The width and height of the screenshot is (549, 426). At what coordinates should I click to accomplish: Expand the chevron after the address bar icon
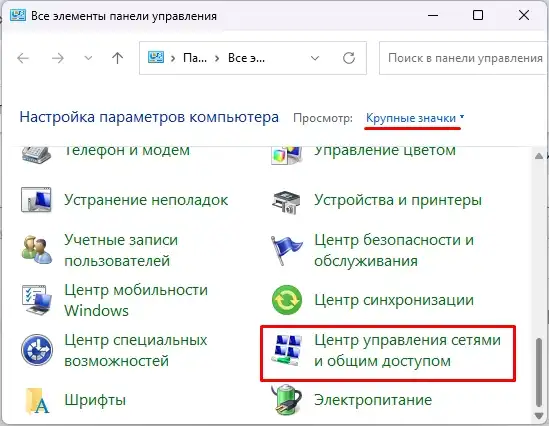tap(173, 58)
